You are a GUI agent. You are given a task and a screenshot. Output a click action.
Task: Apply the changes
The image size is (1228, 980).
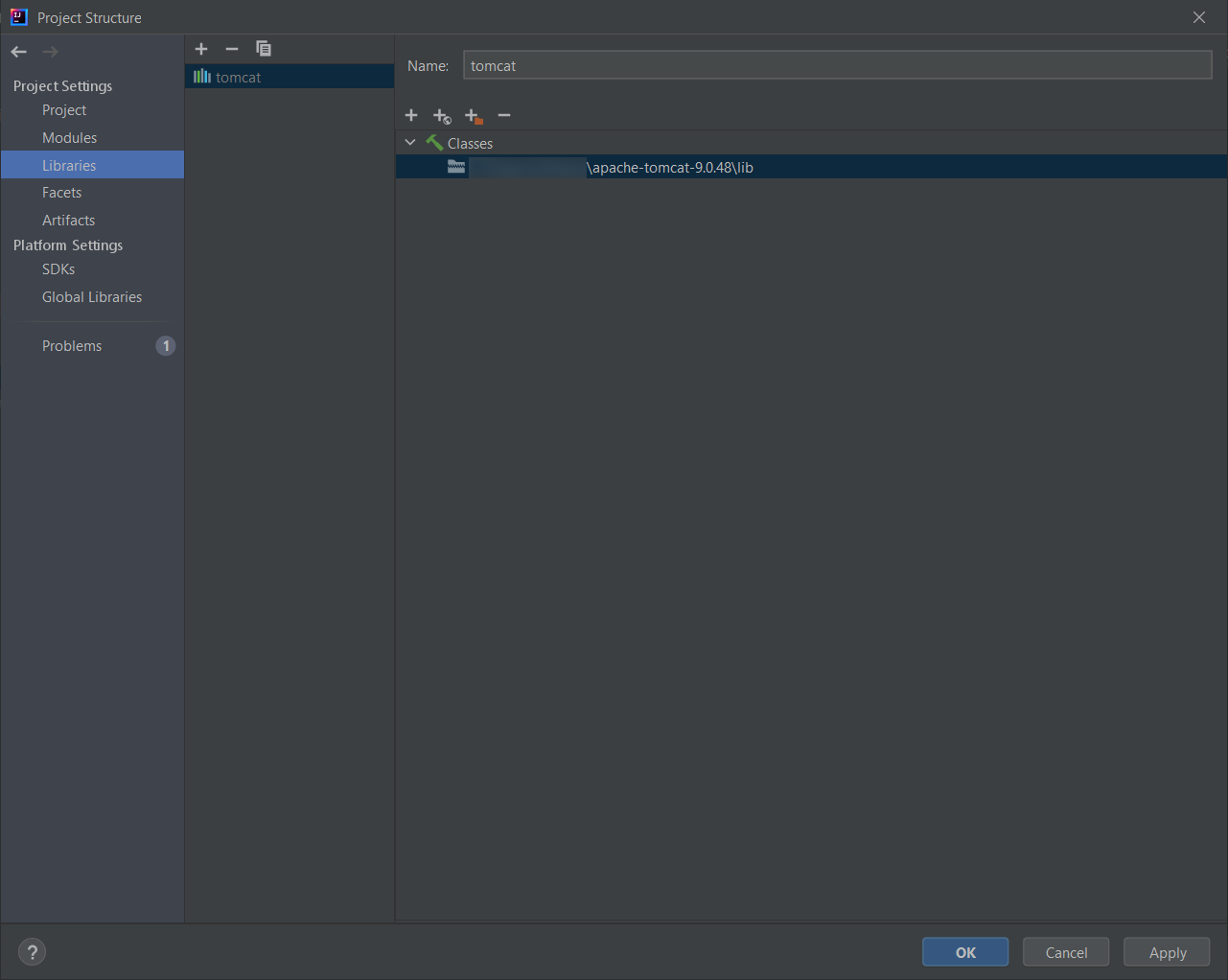1167,952
